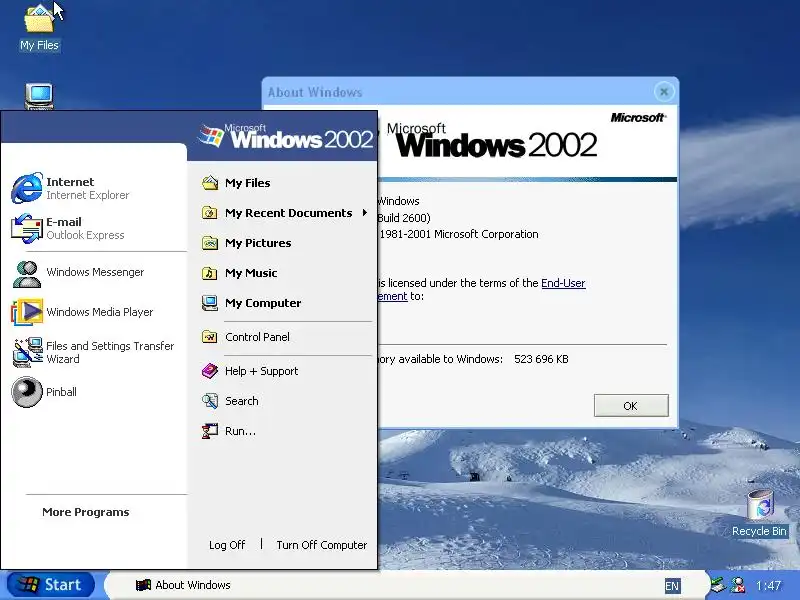The height and width of the screenshot is (600, 800).
Task: Choose Help + Support menu text
Action: point(261,371)
